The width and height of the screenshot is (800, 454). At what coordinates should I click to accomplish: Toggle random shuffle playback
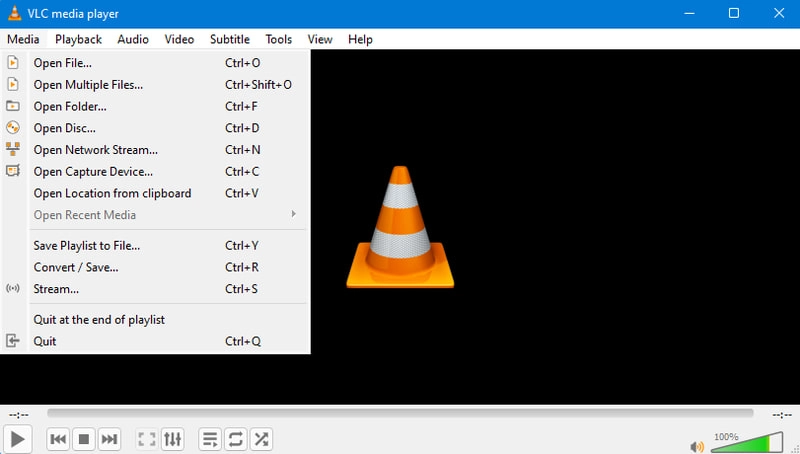(261, 439)
